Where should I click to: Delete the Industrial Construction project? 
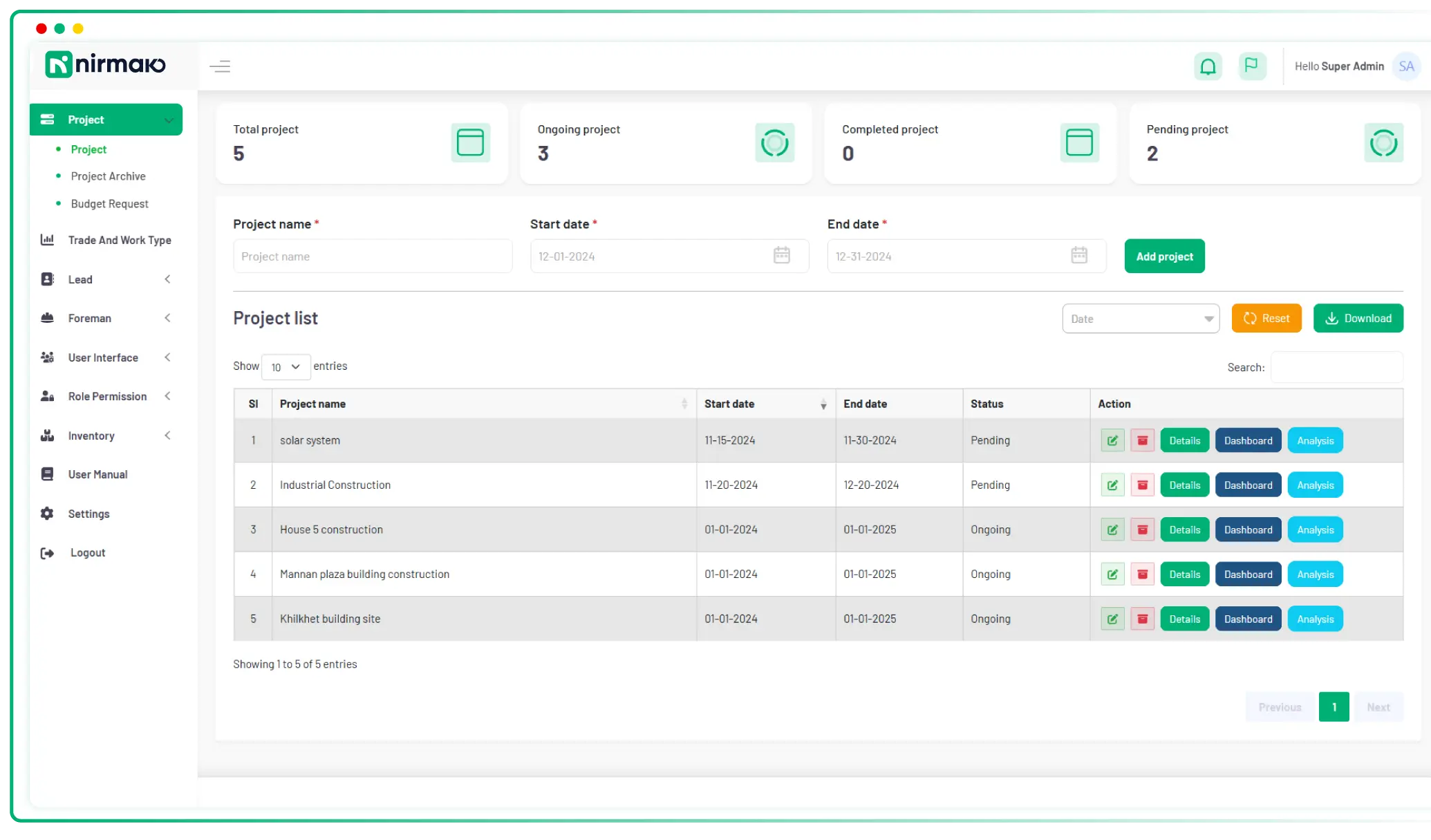point(1142,485)
